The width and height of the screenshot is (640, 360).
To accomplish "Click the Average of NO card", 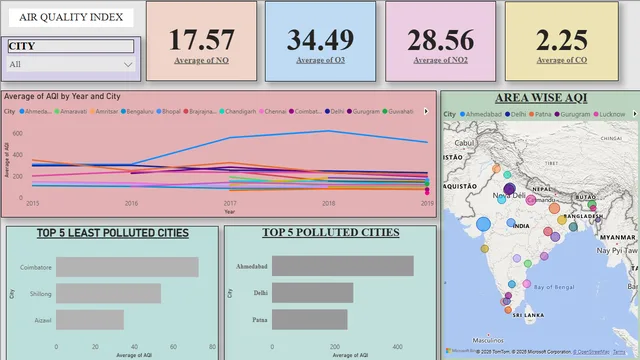I will tap(202, 41).
